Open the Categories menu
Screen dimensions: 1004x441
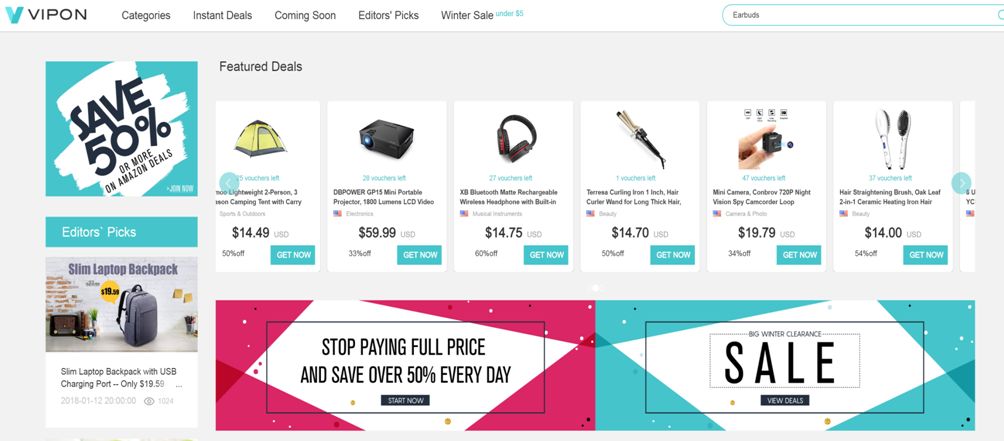[x=146, y=15]
